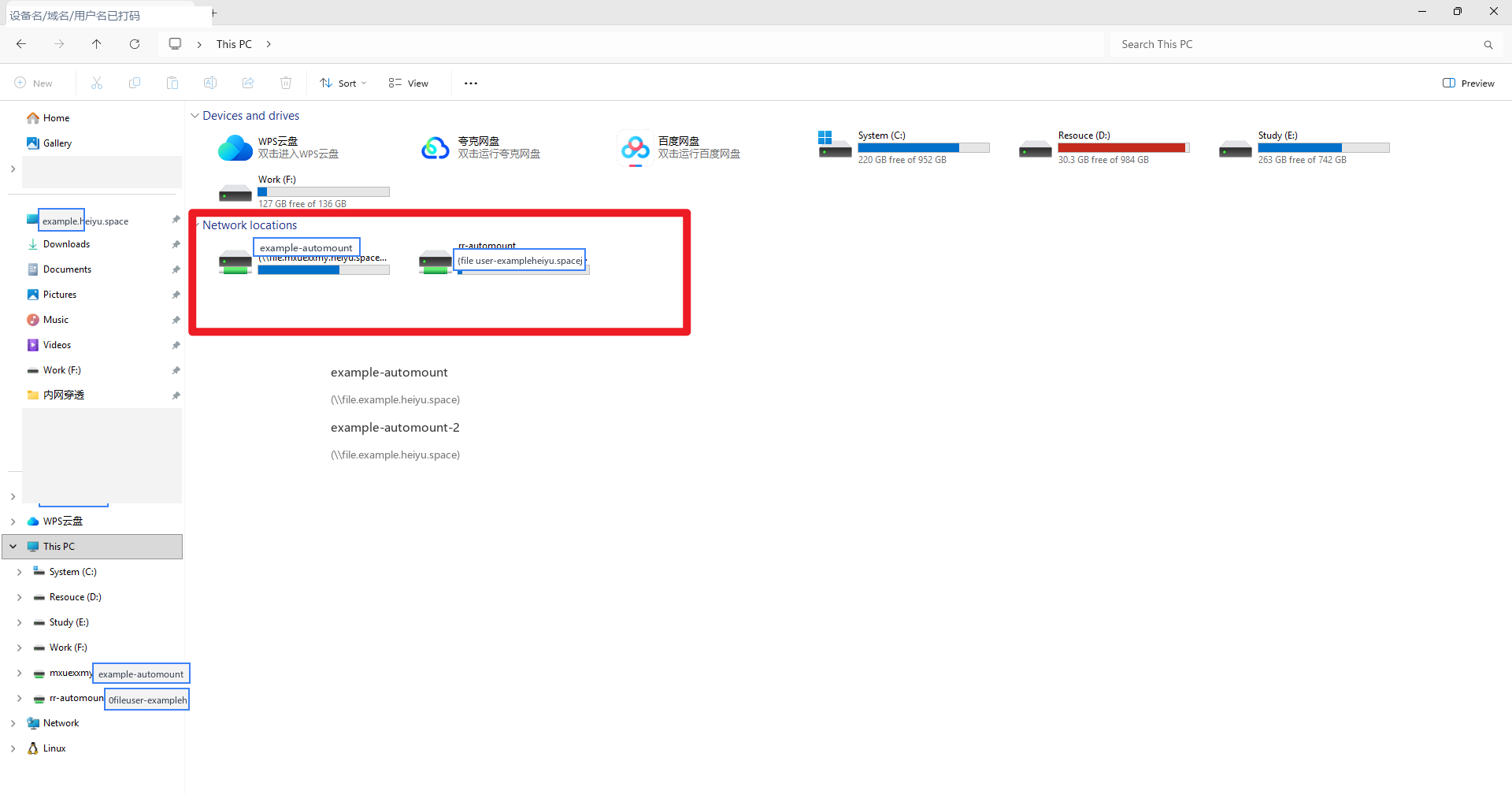
Task: Click the Delete trash icon
Action: (286, 83)
